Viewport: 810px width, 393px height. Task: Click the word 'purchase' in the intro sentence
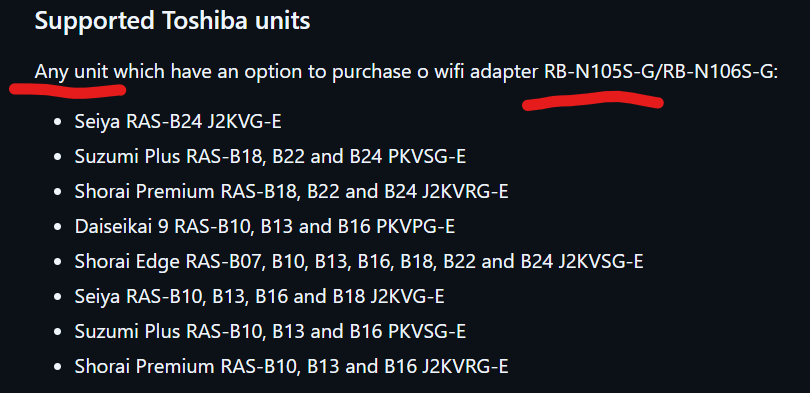[x=371, y=72]
